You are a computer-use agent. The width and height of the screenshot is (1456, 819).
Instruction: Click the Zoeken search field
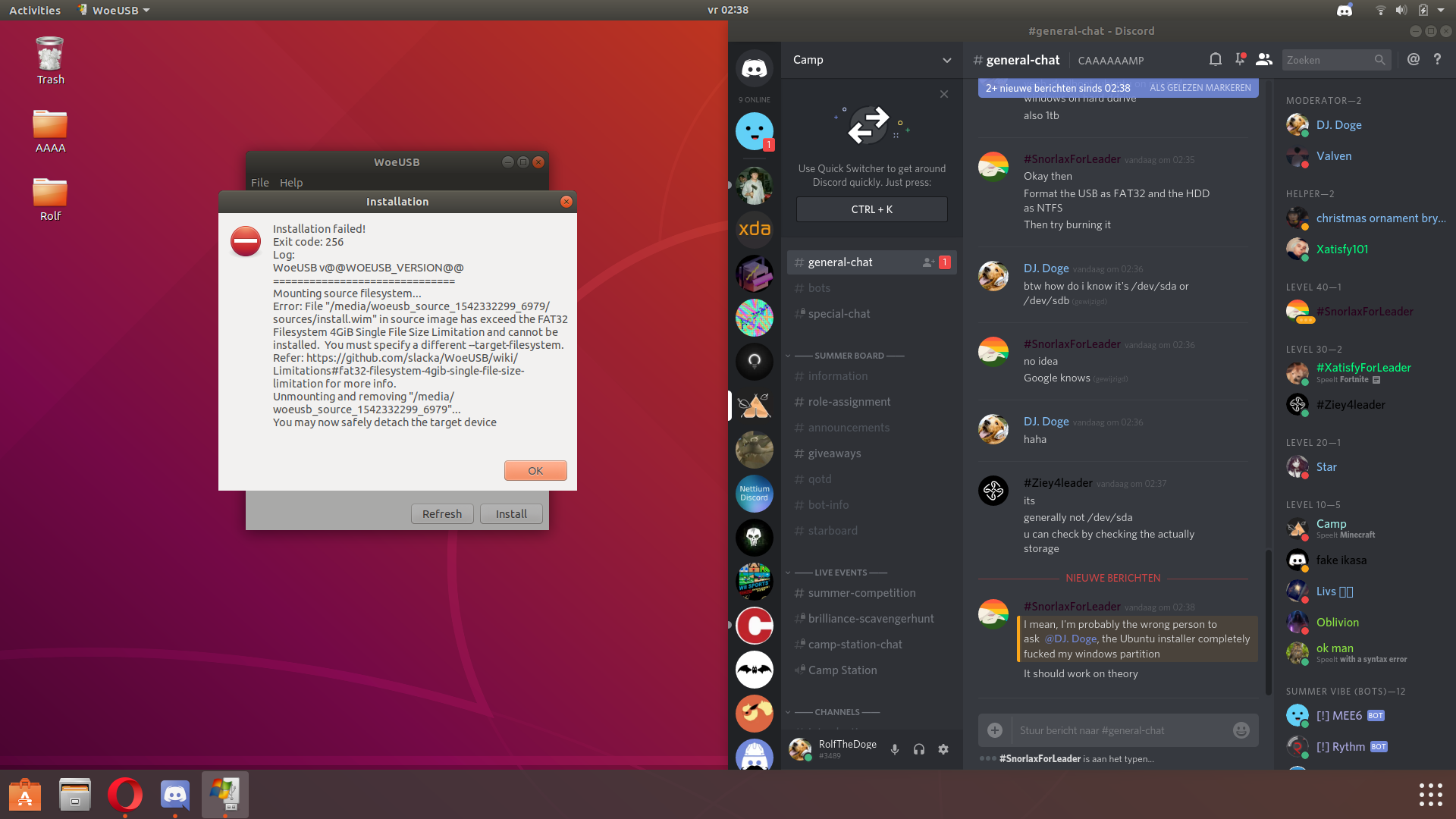tap(1338, 60)
